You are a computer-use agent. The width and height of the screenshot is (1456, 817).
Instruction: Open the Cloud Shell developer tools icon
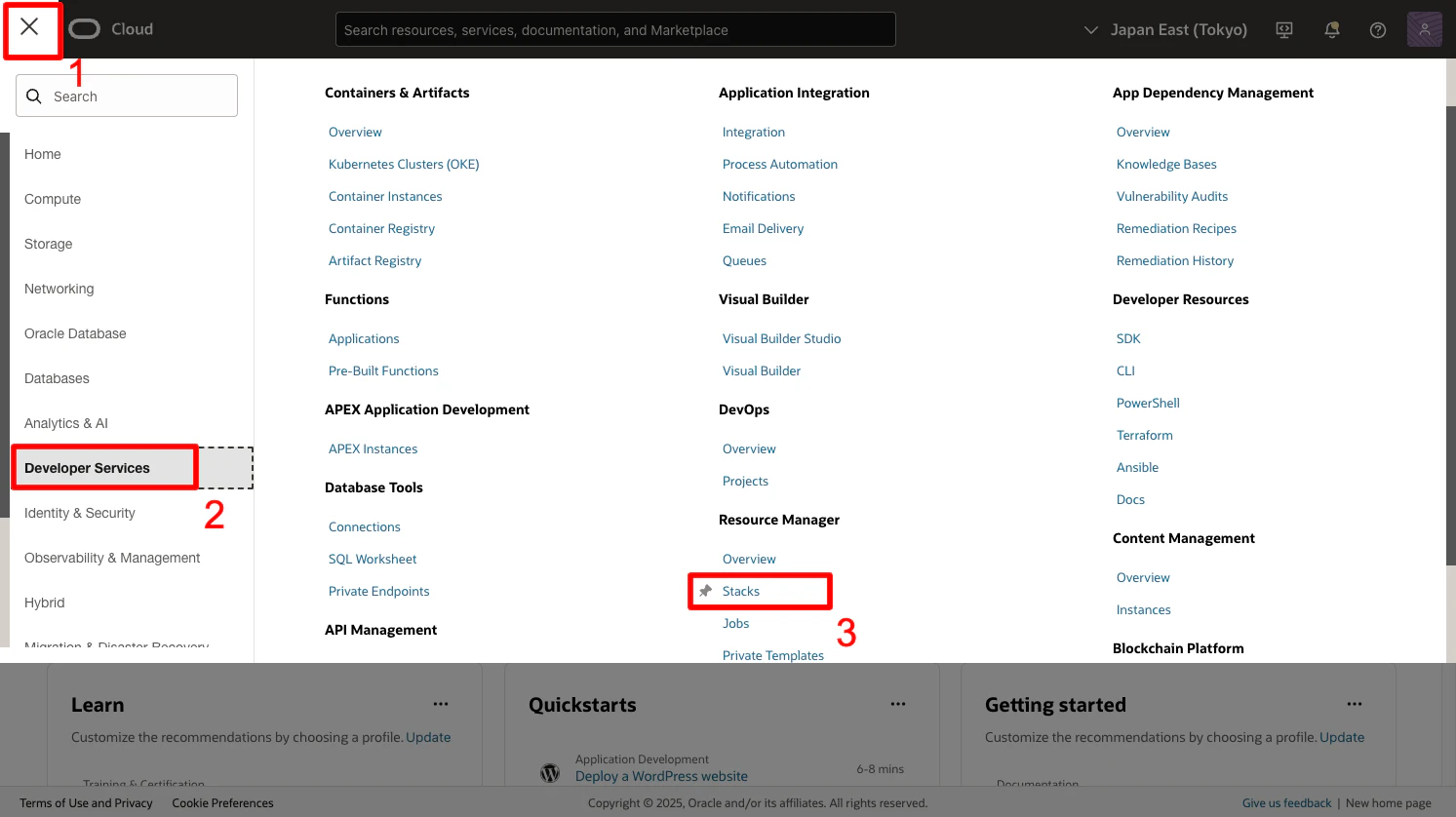[1284, 30]
